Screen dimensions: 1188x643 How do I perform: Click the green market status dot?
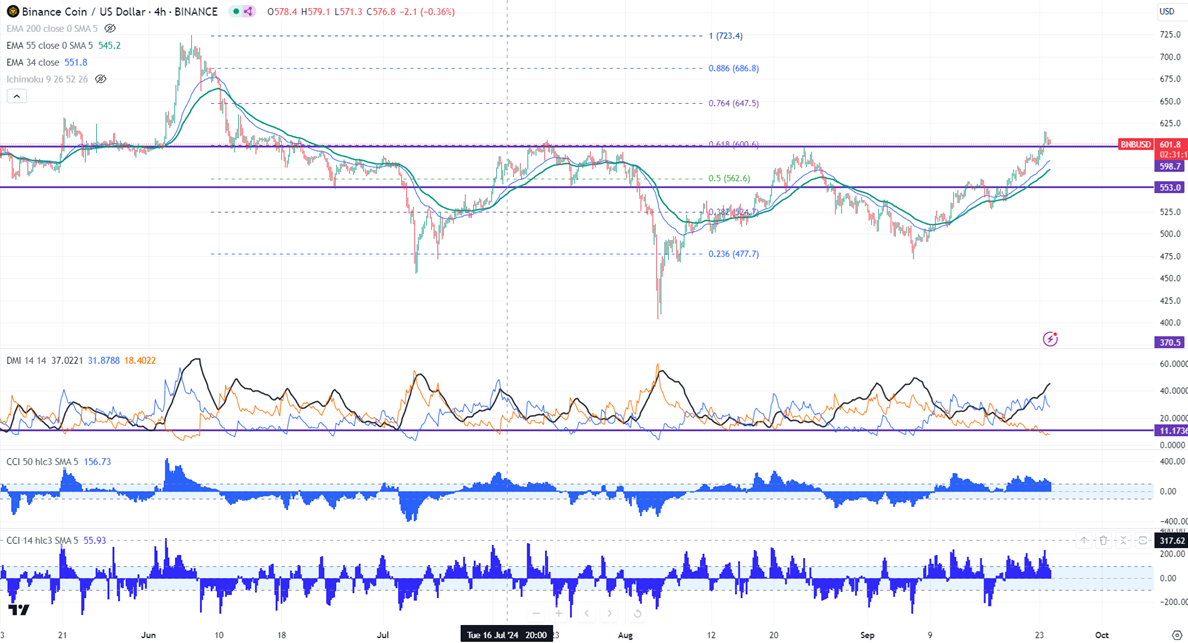pos(236,11)
